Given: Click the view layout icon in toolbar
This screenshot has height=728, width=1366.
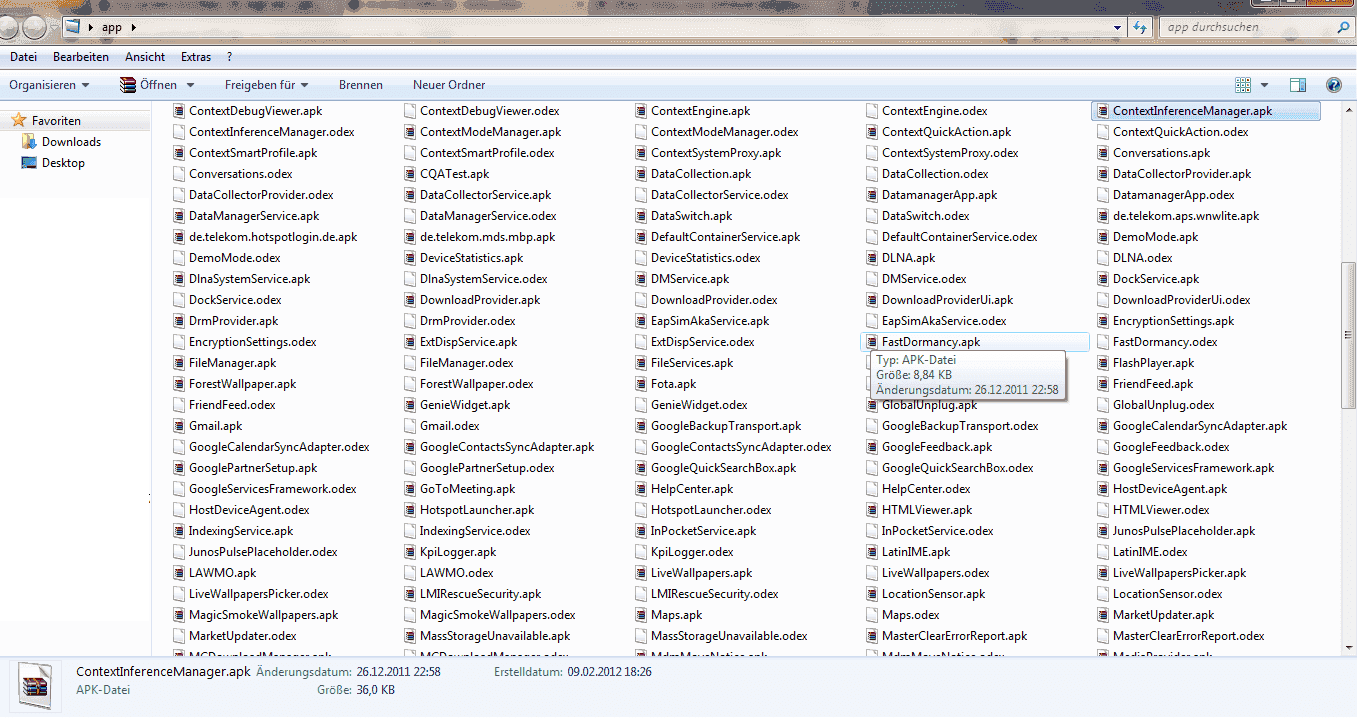Looking at the screenshot, I should [1243, 85].
